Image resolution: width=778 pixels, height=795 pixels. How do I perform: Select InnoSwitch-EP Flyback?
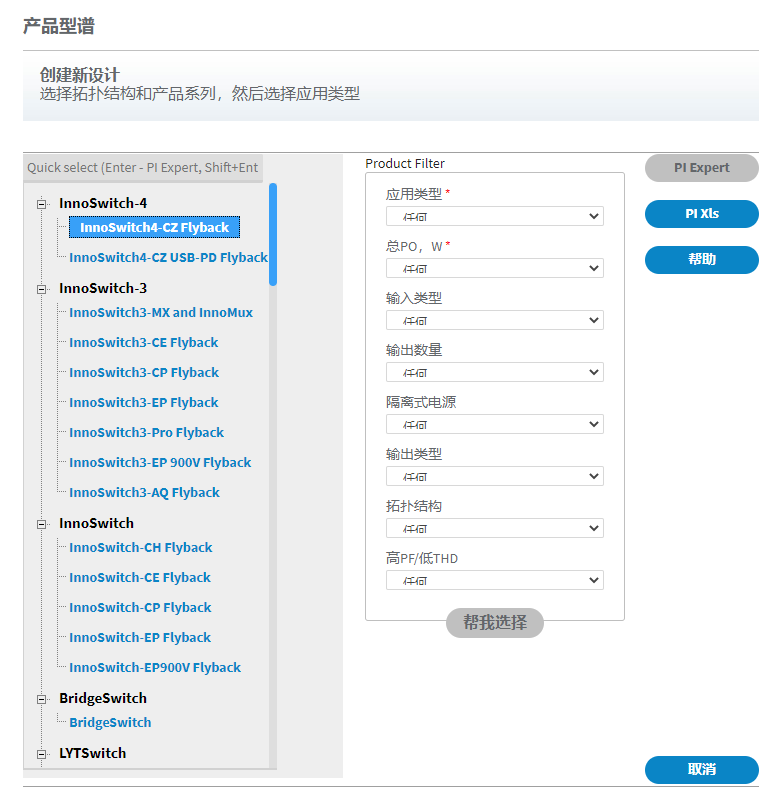[140, 637]
